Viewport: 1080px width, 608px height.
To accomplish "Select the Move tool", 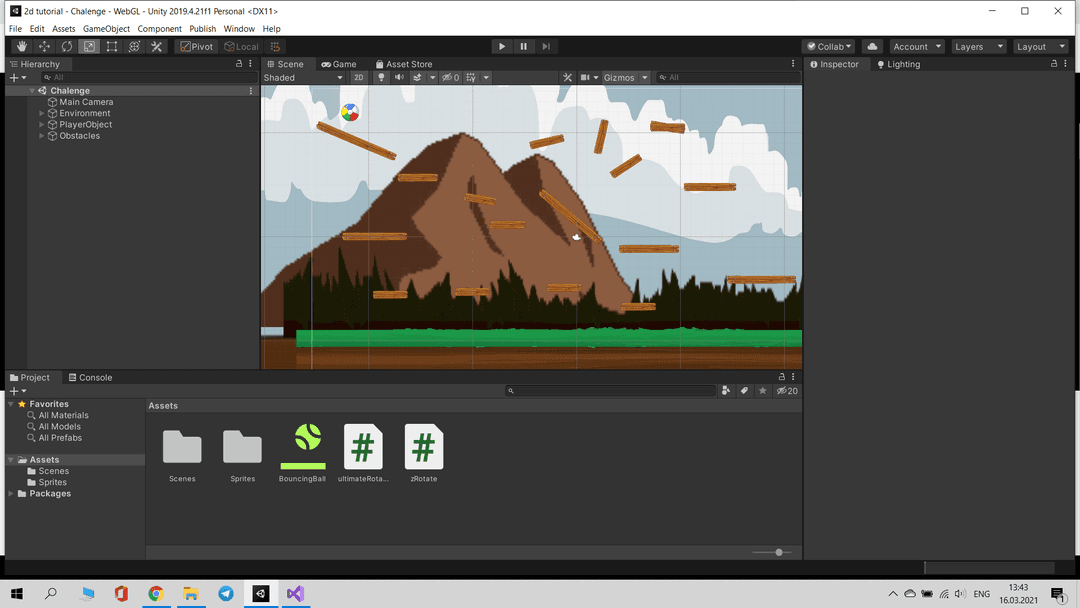I will point(44,47).
